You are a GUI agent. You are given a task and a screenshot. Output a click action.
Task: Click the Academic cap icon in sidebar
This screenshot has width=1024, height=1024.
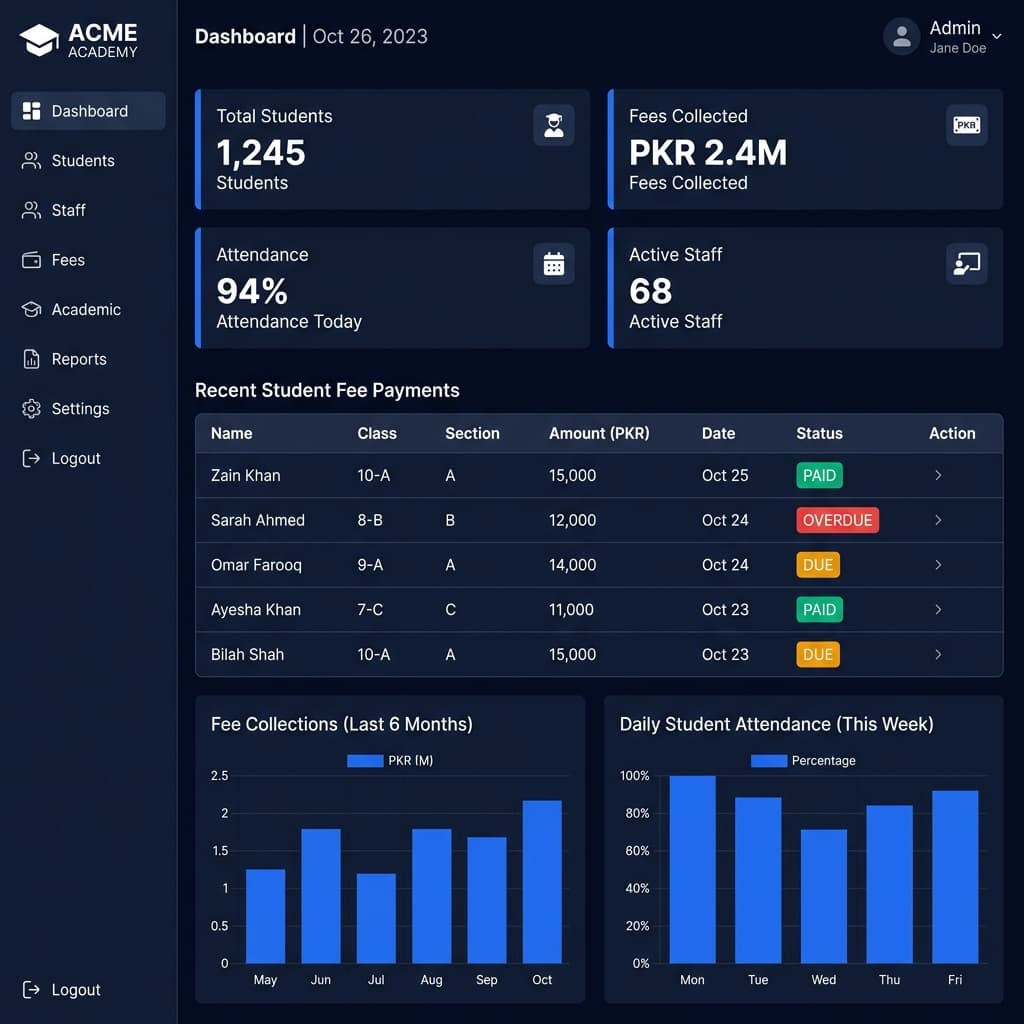[31, 310]
